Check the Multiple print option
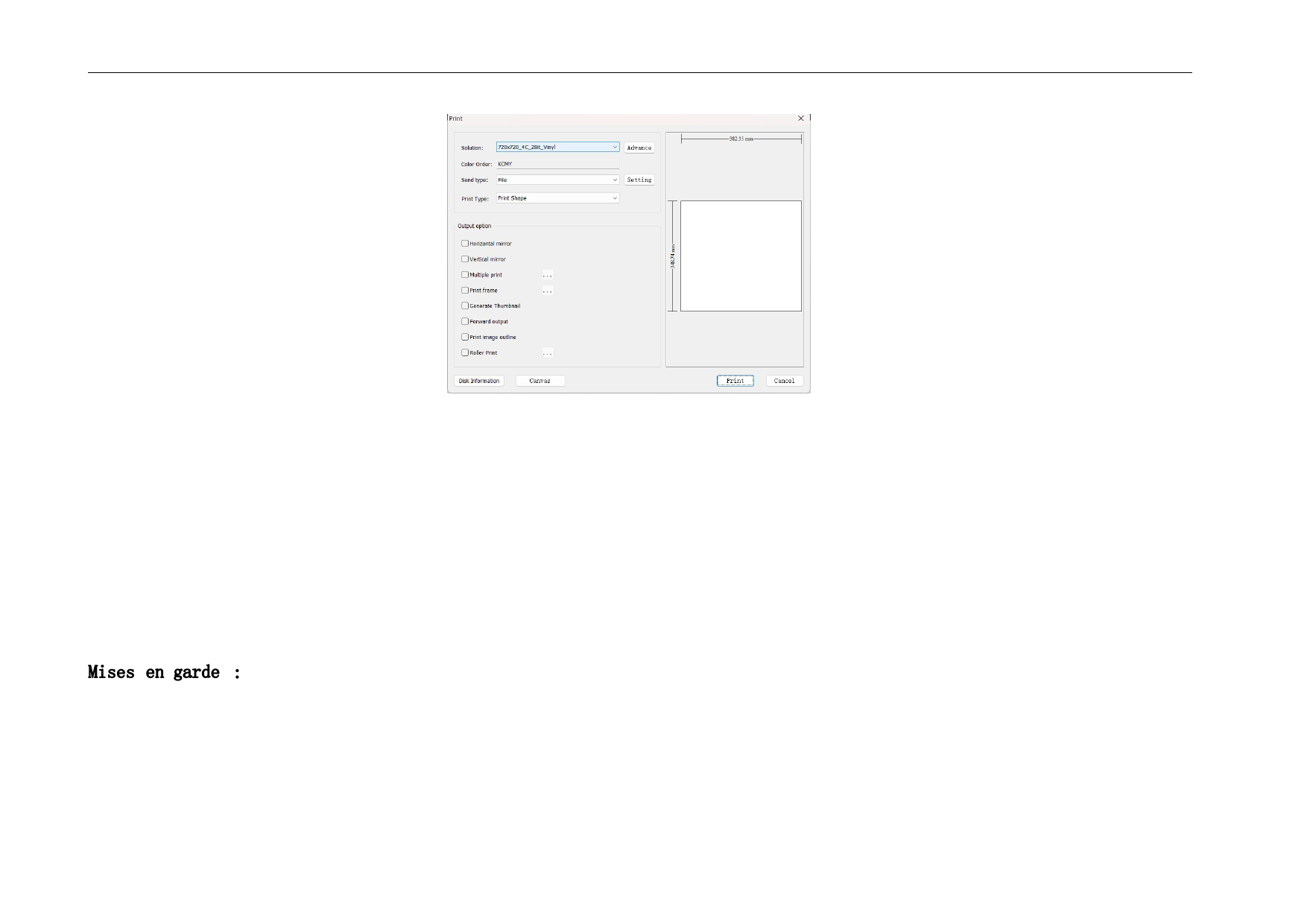The height and width of the screenshot is (924, 1307). tap(465, 275)
